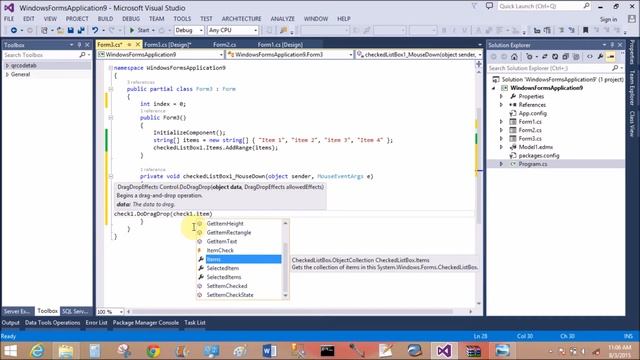
Task: Click the Home icon in Solution Explorer
Action: tap(514, 57)
